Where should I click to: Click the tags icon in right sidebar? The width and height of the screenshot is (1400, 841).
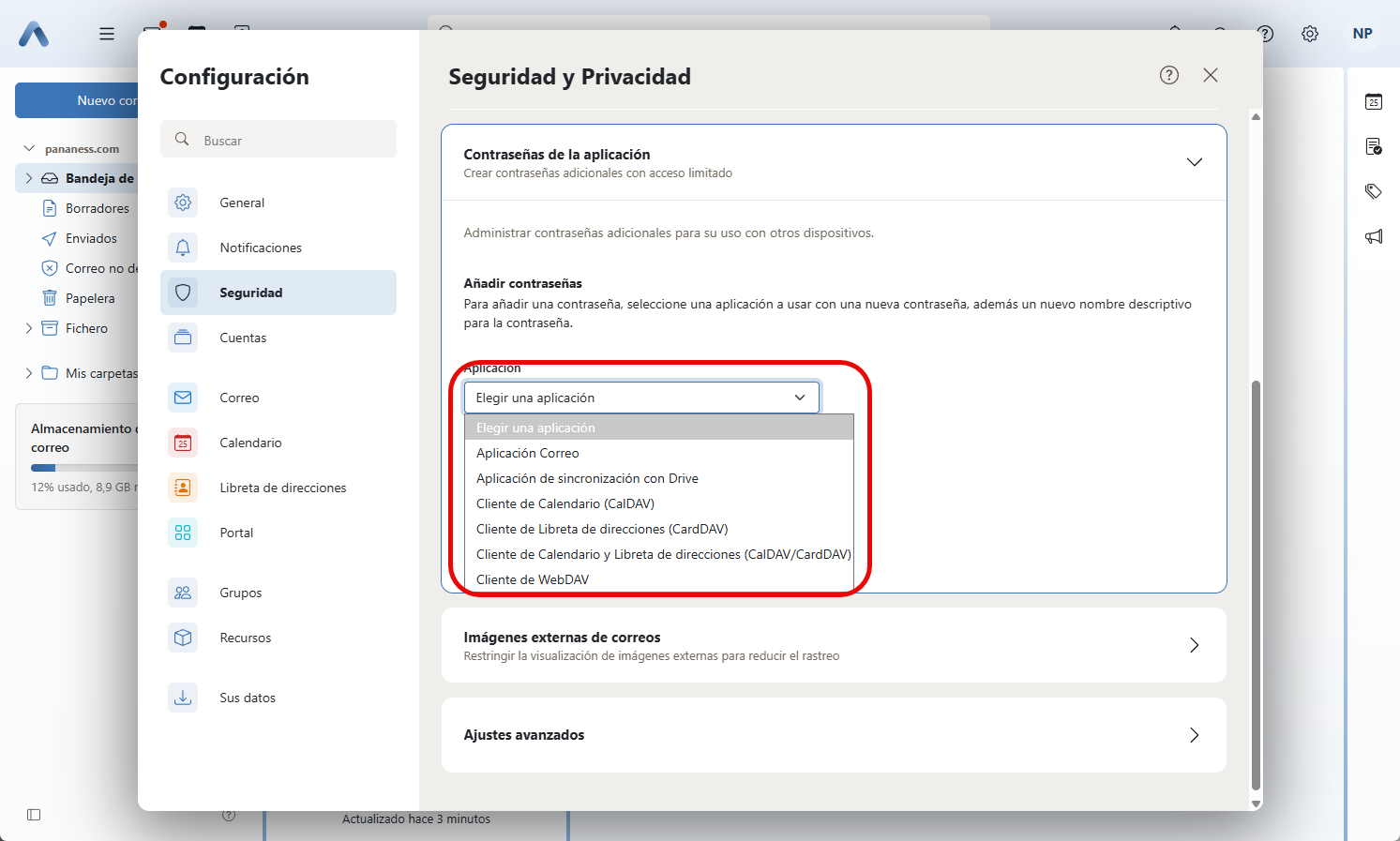(1374, 191)
